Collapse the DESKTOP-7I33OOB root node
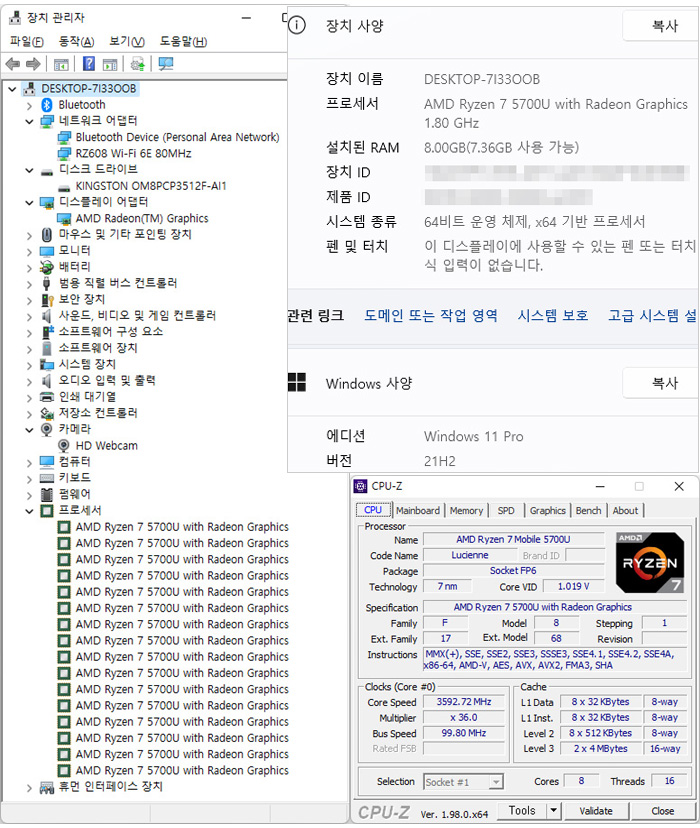Viewport: 700px width, 828px height. tap(12, 89)
